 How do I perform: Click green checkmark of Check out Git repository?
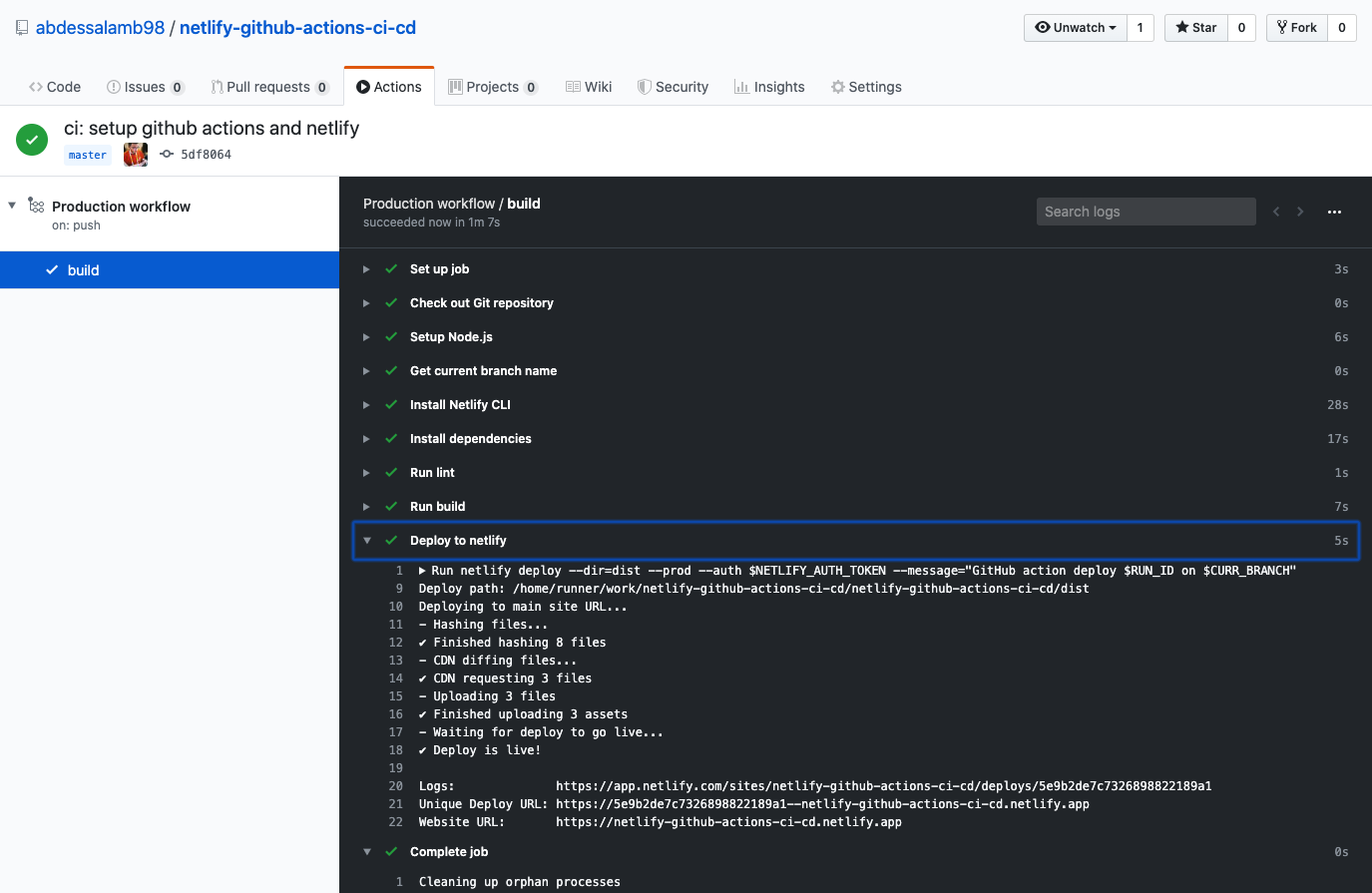(x=391, y=303)
